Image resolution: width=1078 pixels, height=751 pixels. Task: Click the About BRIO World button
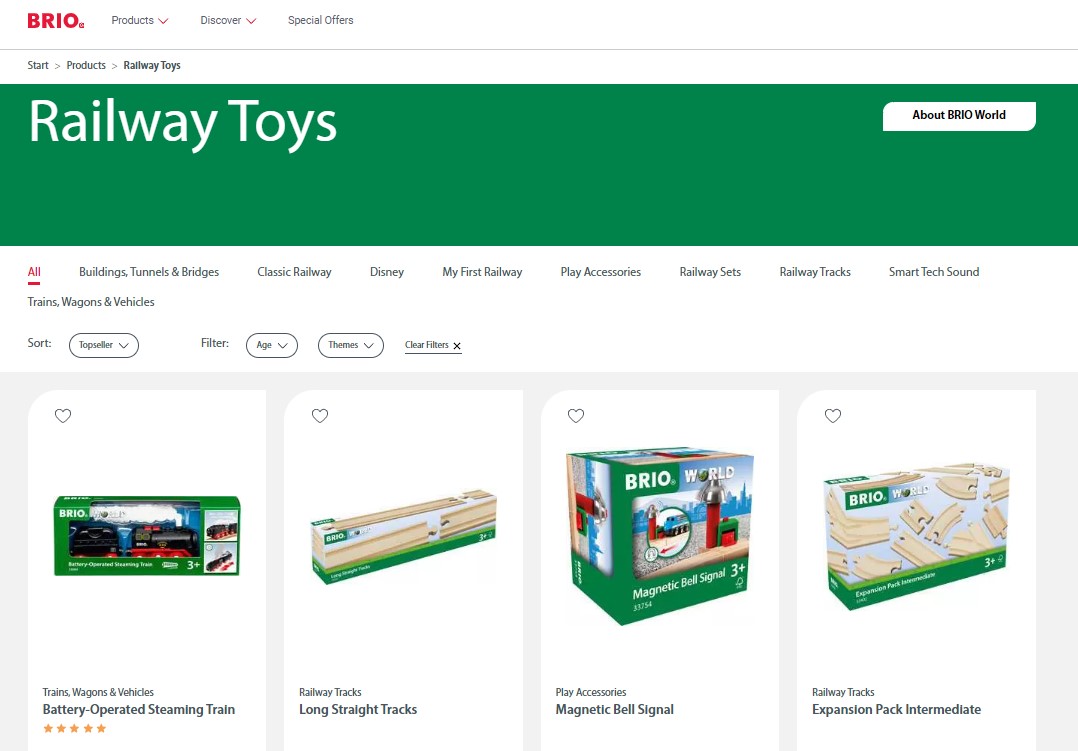[959, 116]
